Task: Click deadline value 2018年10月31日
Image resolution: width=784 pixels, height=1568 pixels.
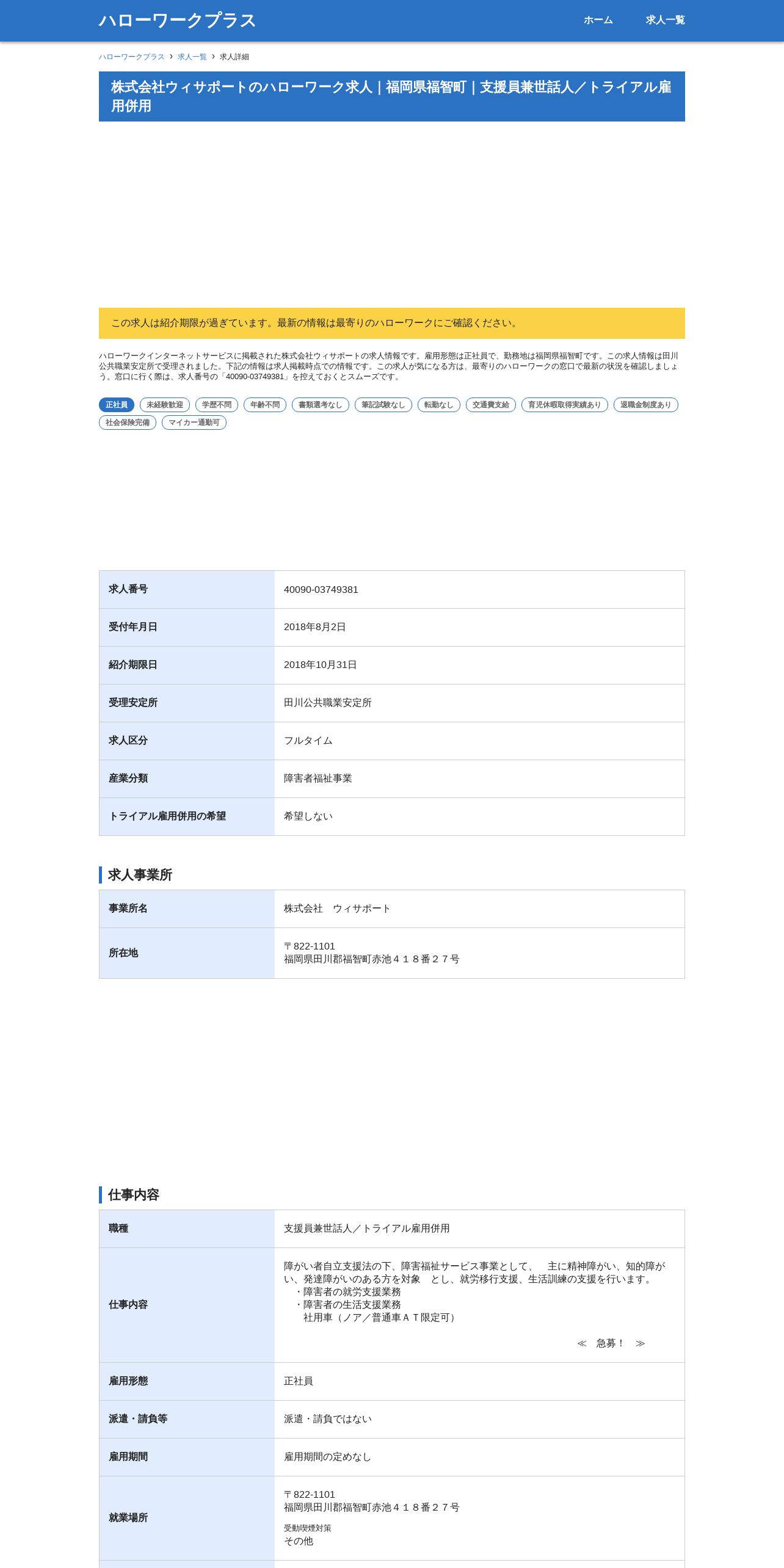Action: tap(321, 665)
